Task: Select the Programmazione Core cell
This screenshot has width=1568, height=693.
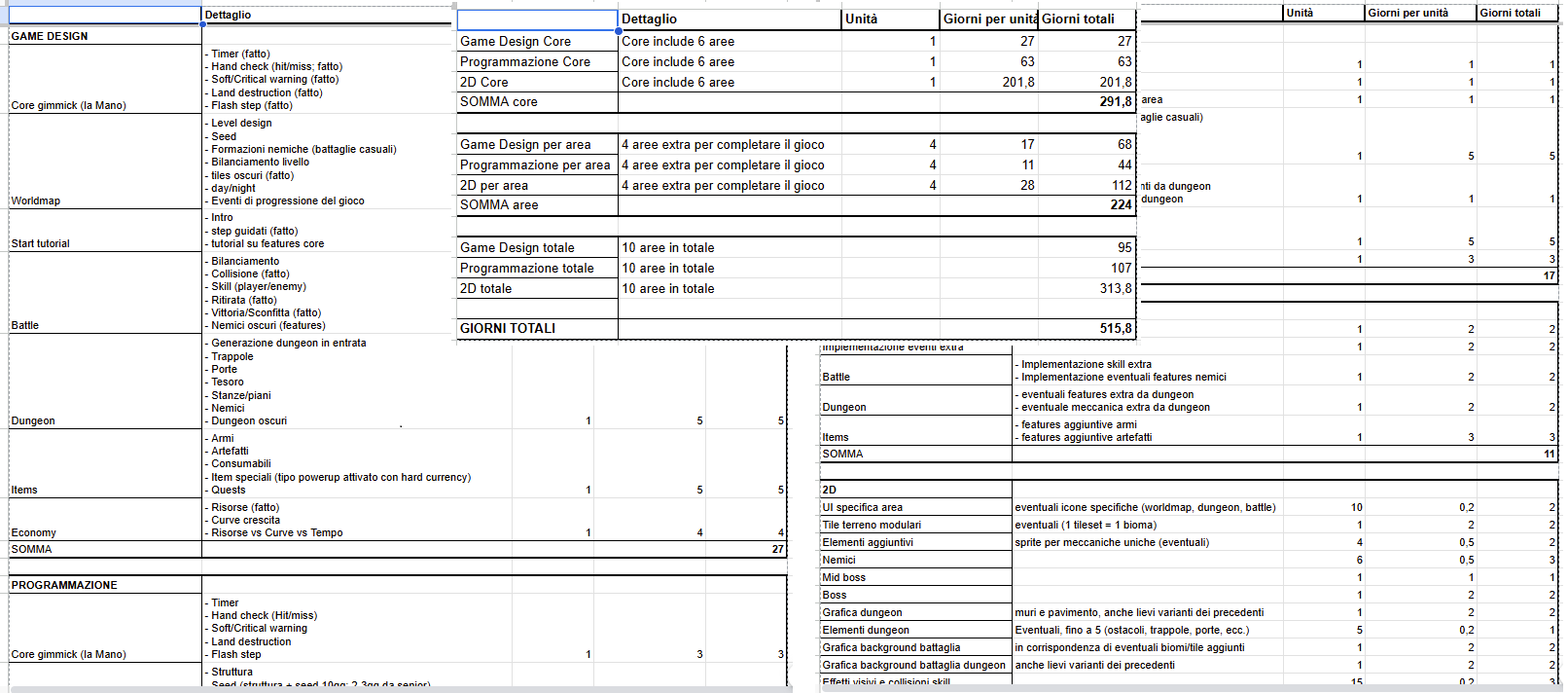Action: pyautogui.click(x=537, y=61)
